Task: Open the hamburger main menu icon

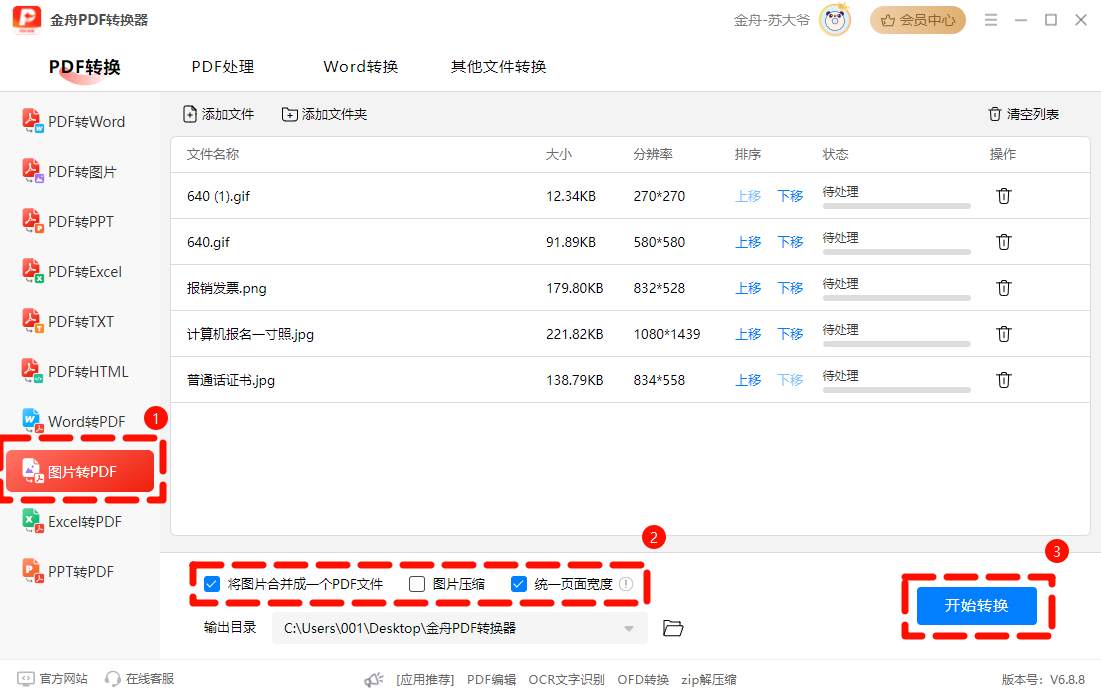Action: pyautogui.click(x=991, y=20)
